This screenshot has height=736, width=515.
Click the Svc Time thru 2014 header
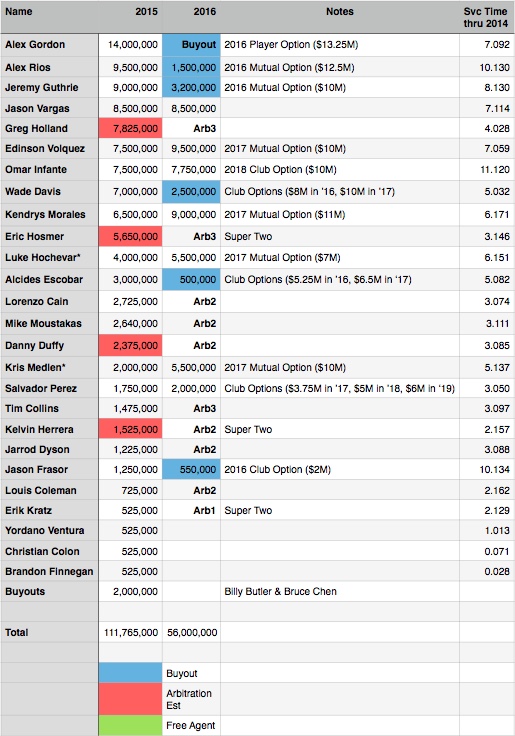point(485,17)
